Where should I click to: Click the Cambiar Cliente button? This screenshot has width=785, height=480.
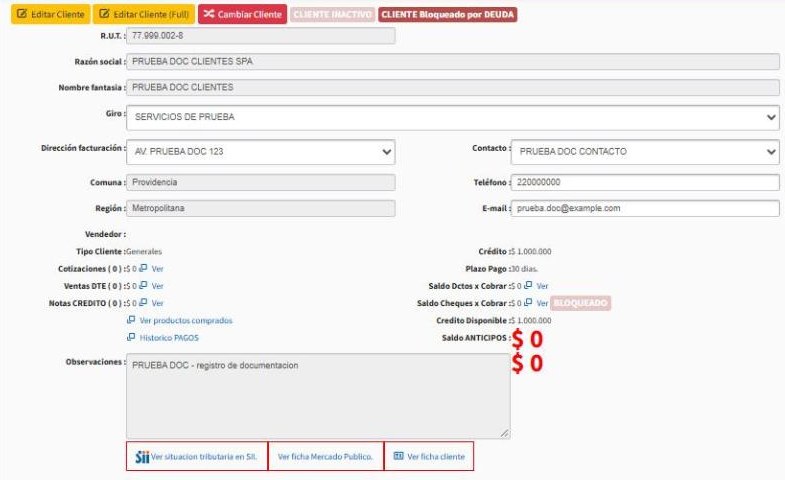(242, 14)
